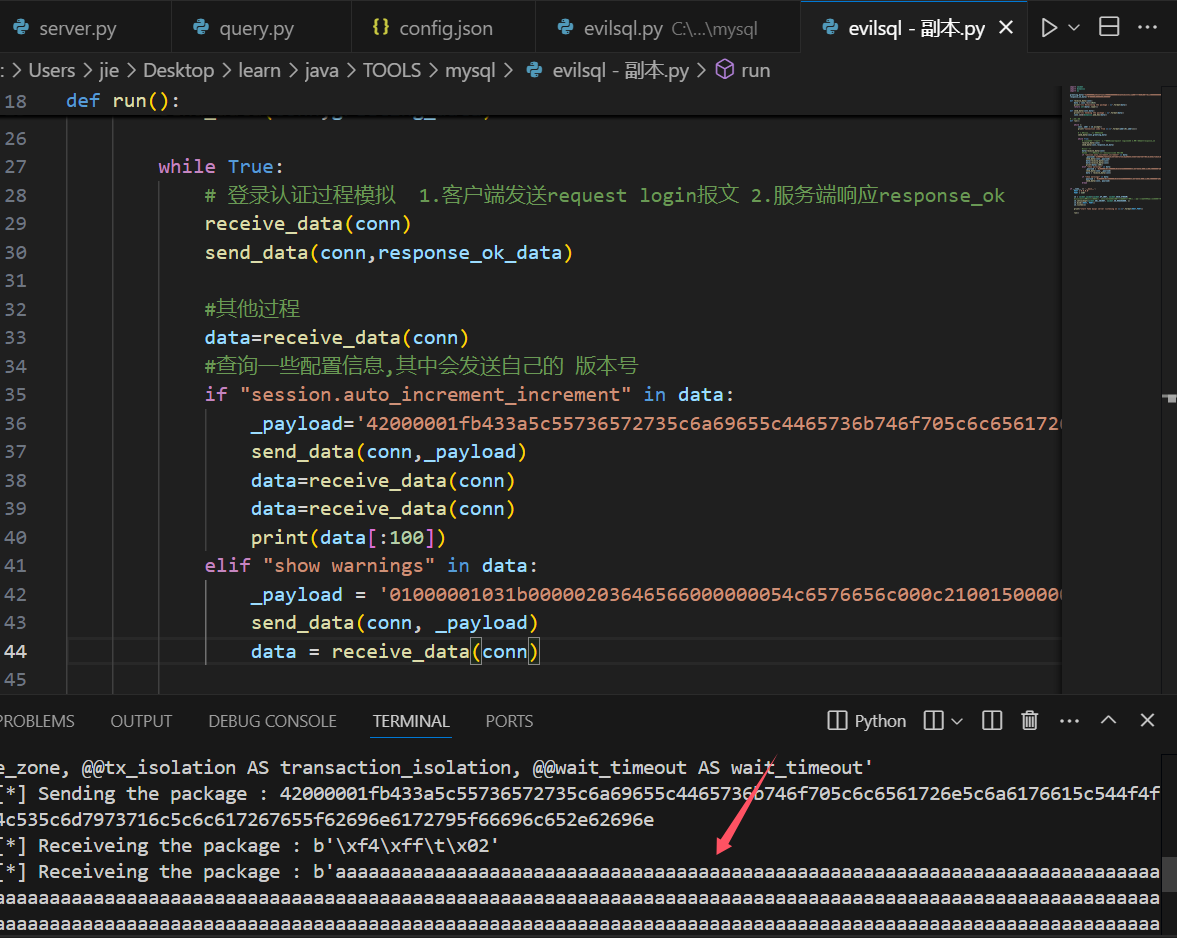
Task: Click 'data=receive_data(conn)' on line 33
Action: [x=337, y=338]
